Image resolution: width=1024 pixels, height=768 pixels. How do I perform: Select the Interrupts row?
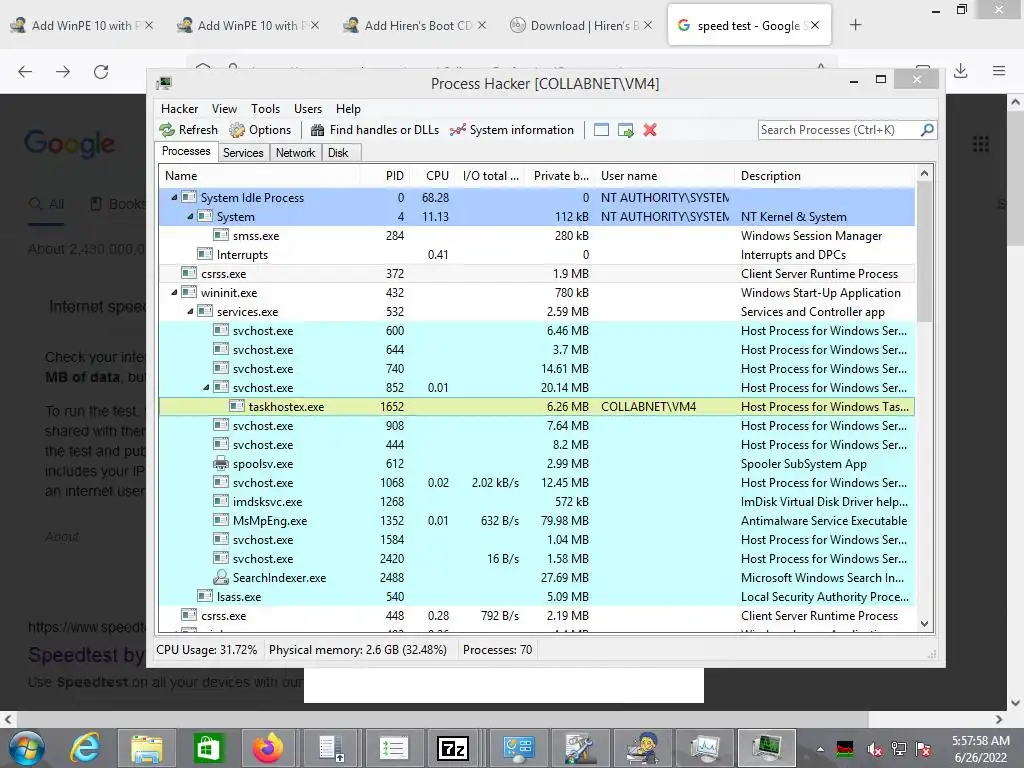pos(537,255)
